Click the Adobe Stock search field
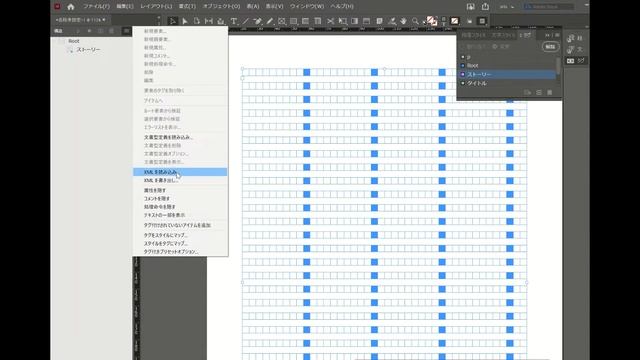The height and width of the screenshot is (360, 640). coord(549,7)
